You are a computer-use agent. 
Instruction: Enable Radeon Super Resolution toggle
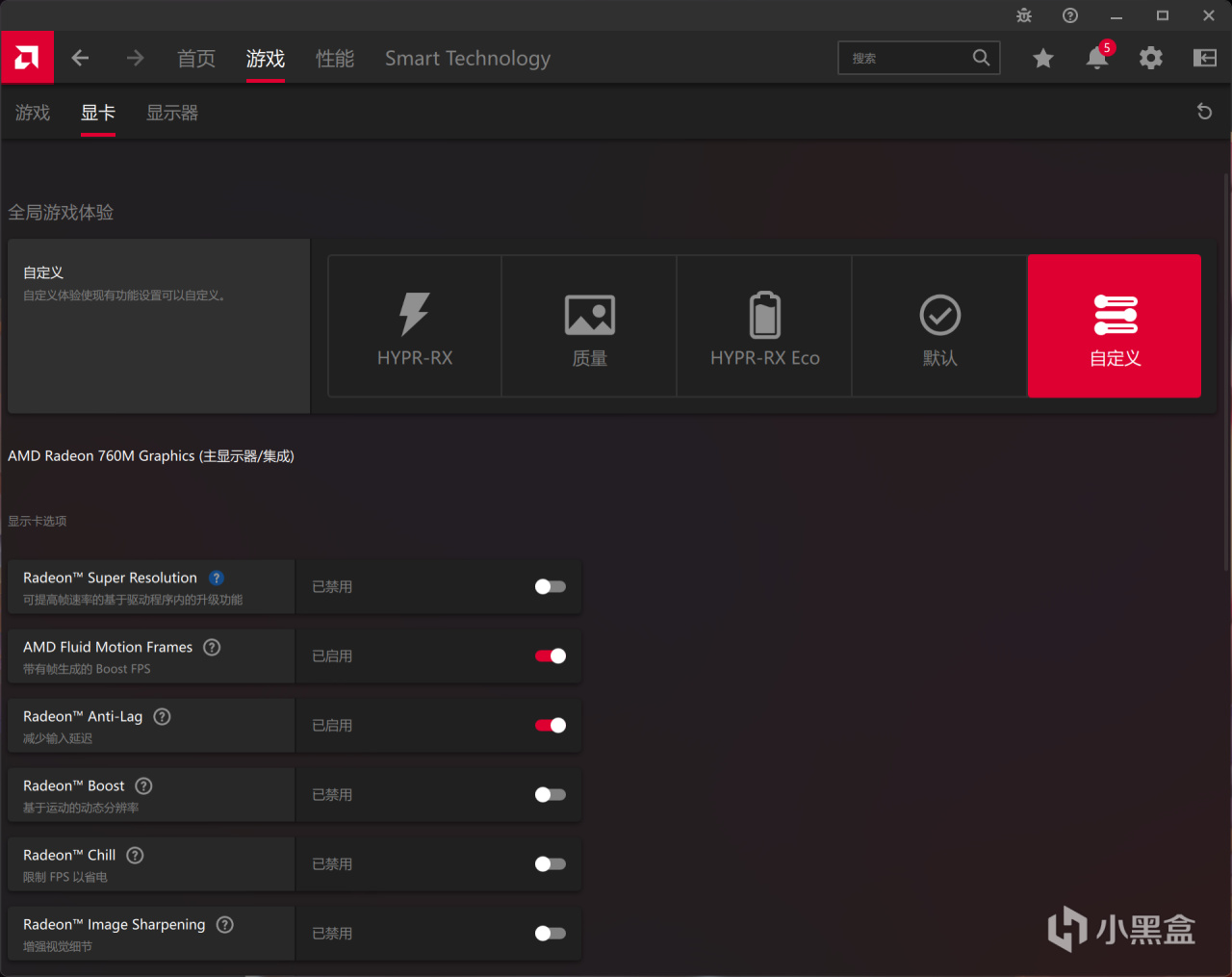click(551, 587)
